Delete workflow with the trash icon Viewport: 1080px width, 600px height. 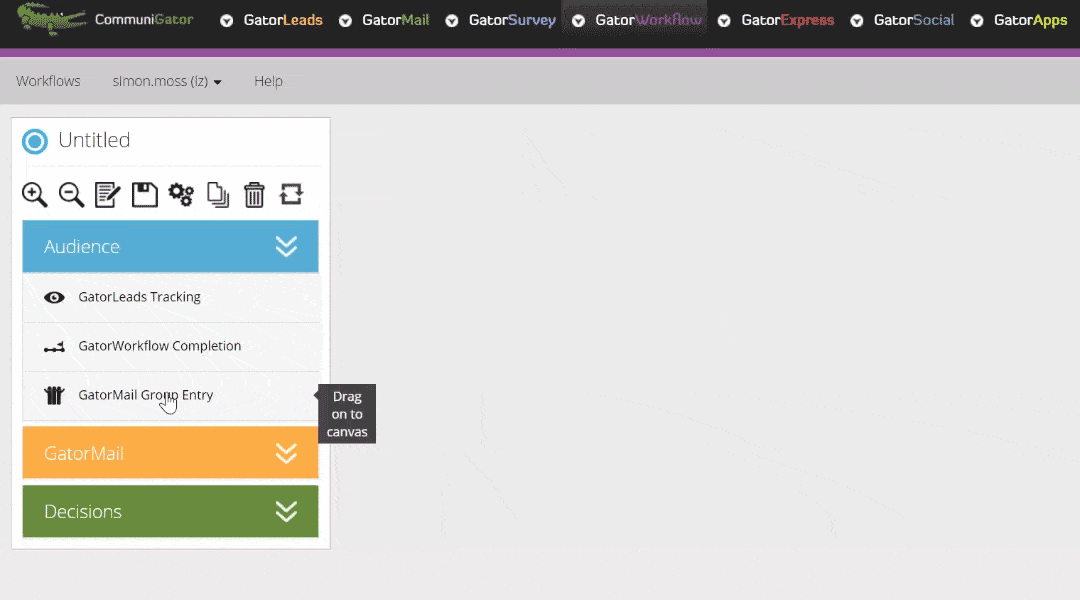(x=254, y=194)
